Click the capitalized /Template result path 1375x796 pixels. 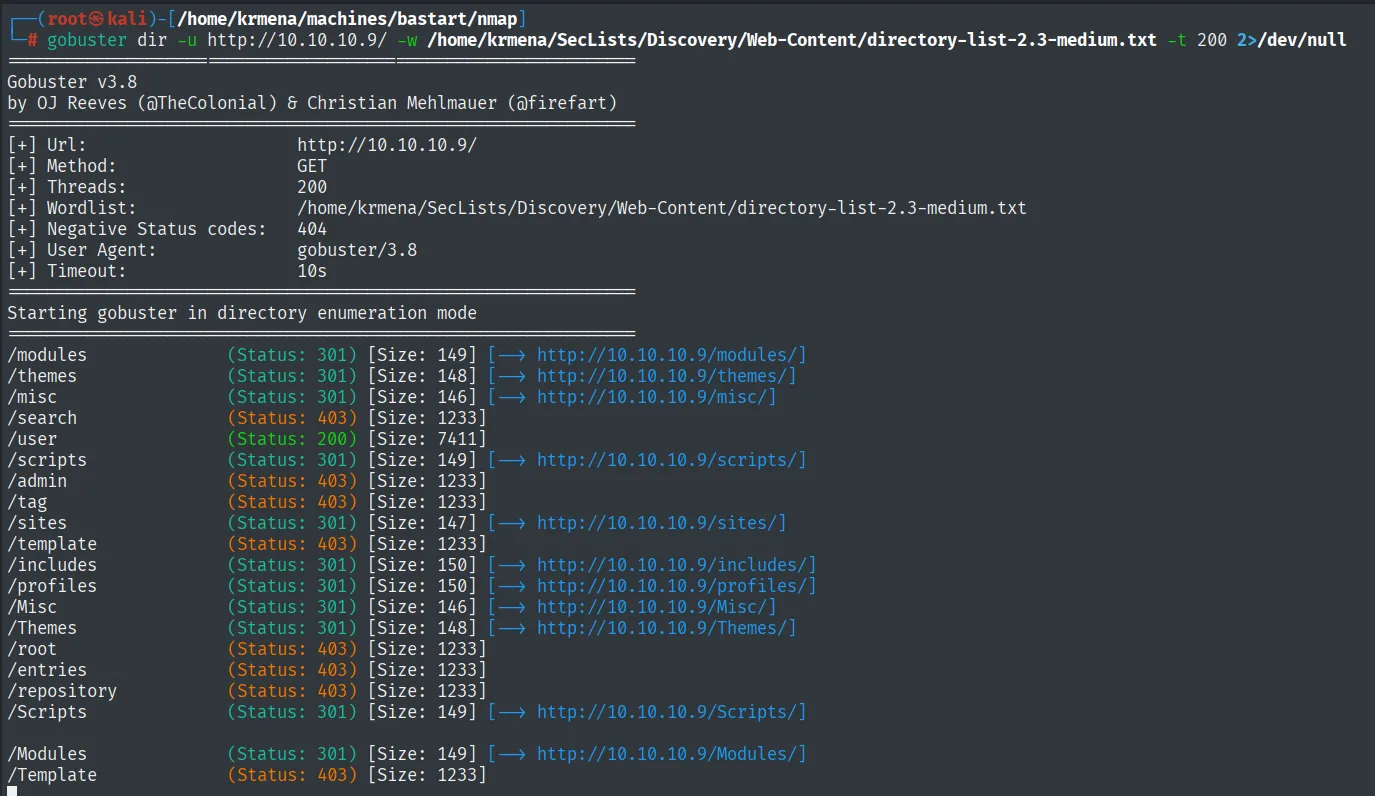click(x=52, y=775)
